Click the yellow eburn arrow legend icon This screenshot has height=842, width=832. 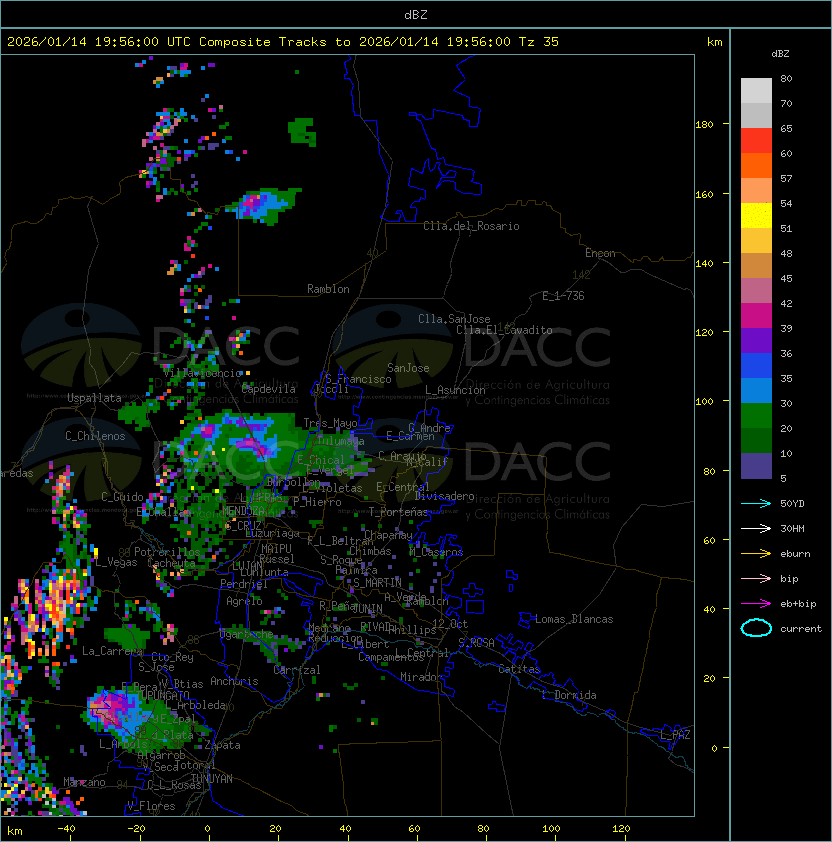click(756, 554)
